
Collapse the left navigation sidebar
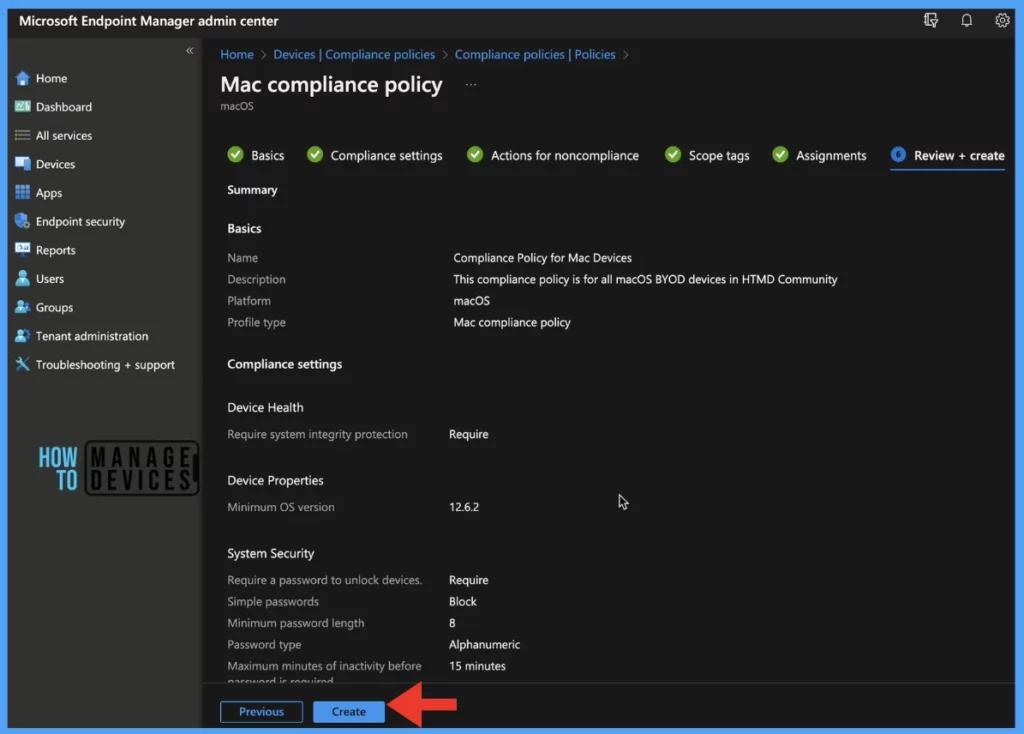pyautogui.click(x=190, y=51)
